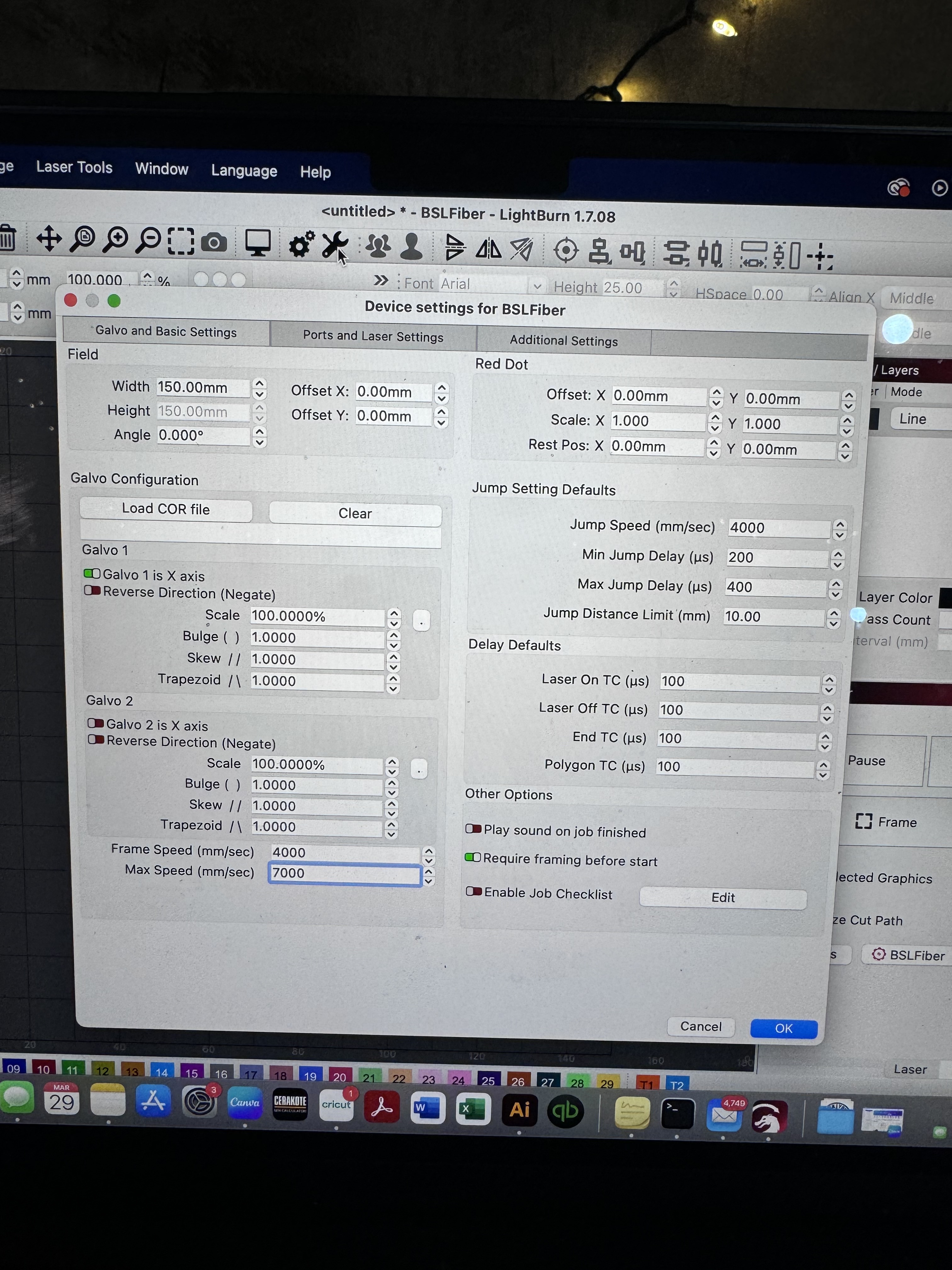Image resolution: width=952 pixels, height=1270 pixels.
Task: Toggle Galvo 1 is X axis switch
Action: pos(92,574)
